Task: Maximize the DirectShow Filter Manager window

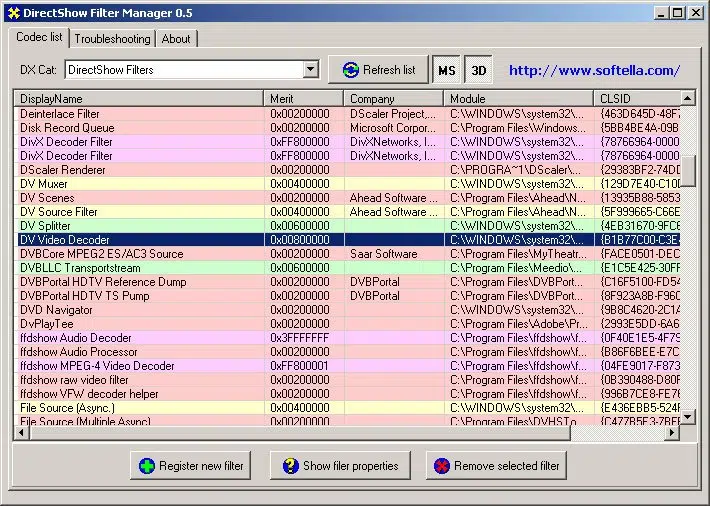Action: (x=678, y=13)
